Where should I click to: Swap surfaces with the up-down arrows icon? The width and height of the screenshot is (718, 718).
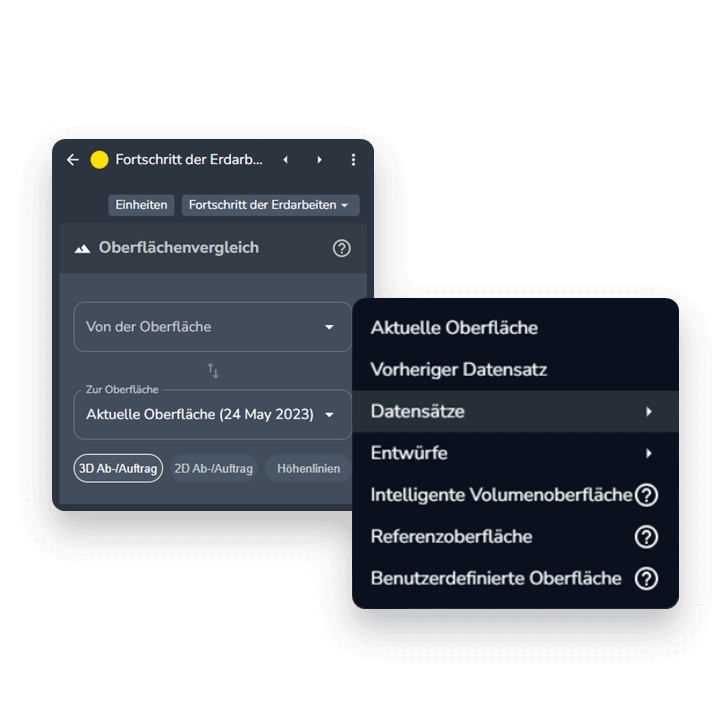(213, 371)
